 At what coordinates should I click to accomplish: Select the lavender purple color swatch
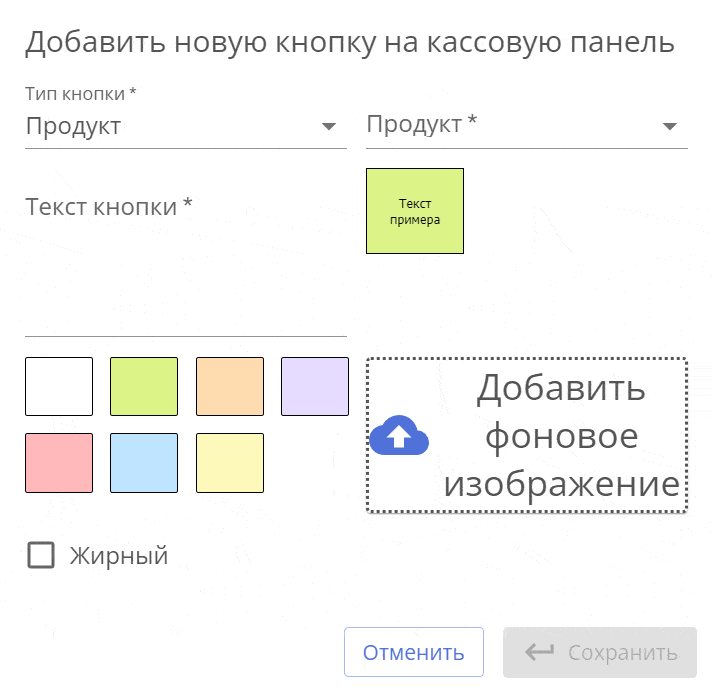(315, 386)
